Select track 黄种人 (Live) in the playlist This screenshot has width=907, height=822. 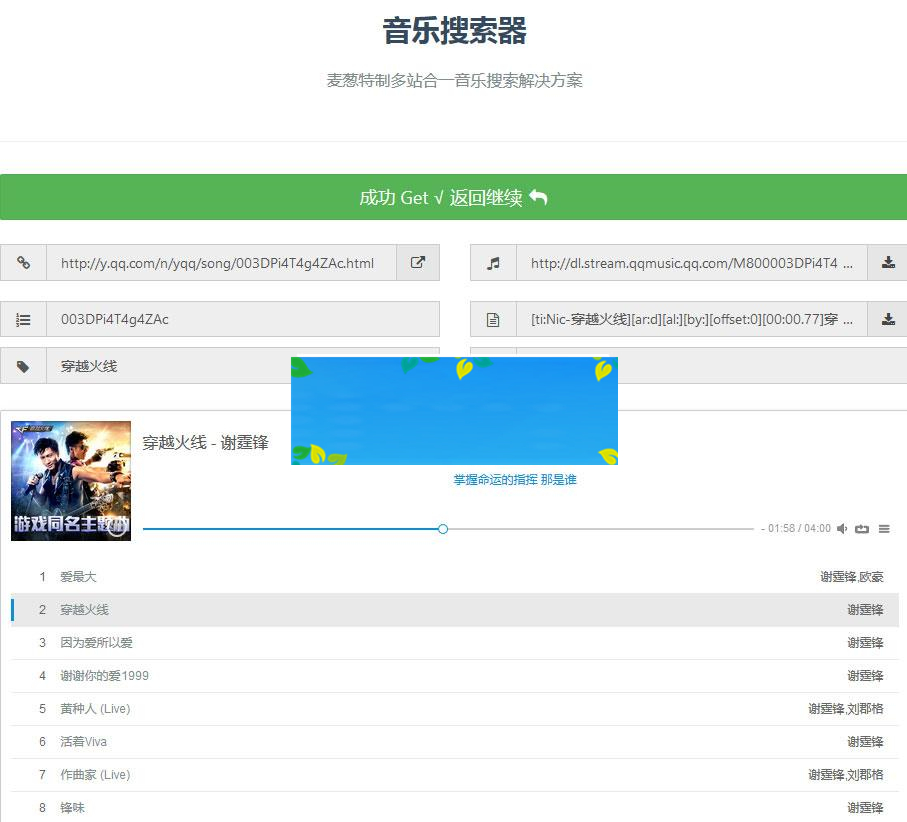pos(96,708)
